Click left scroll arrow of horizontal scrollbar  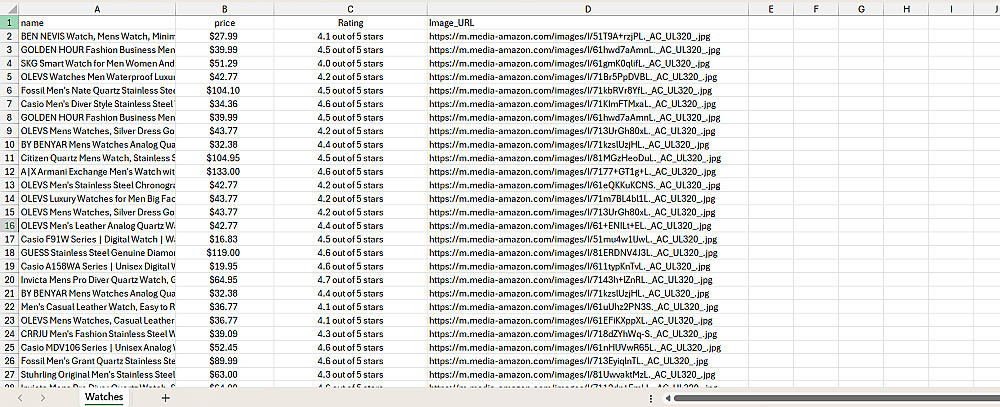point(666,398)
